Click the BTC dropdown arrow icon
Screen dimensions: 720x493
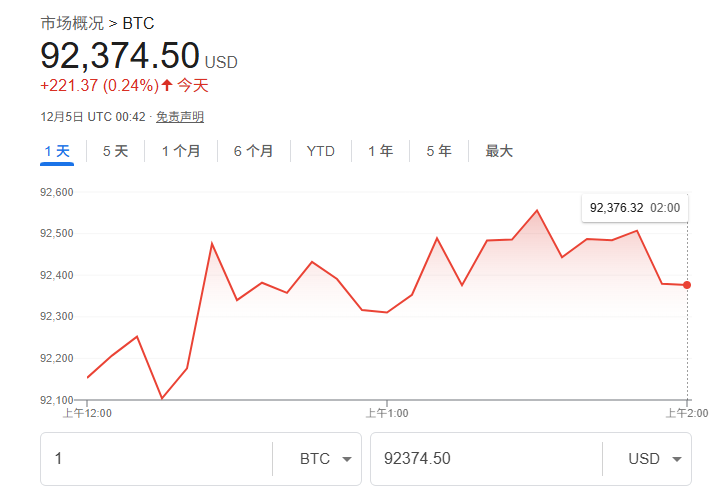tap(347, 459)
